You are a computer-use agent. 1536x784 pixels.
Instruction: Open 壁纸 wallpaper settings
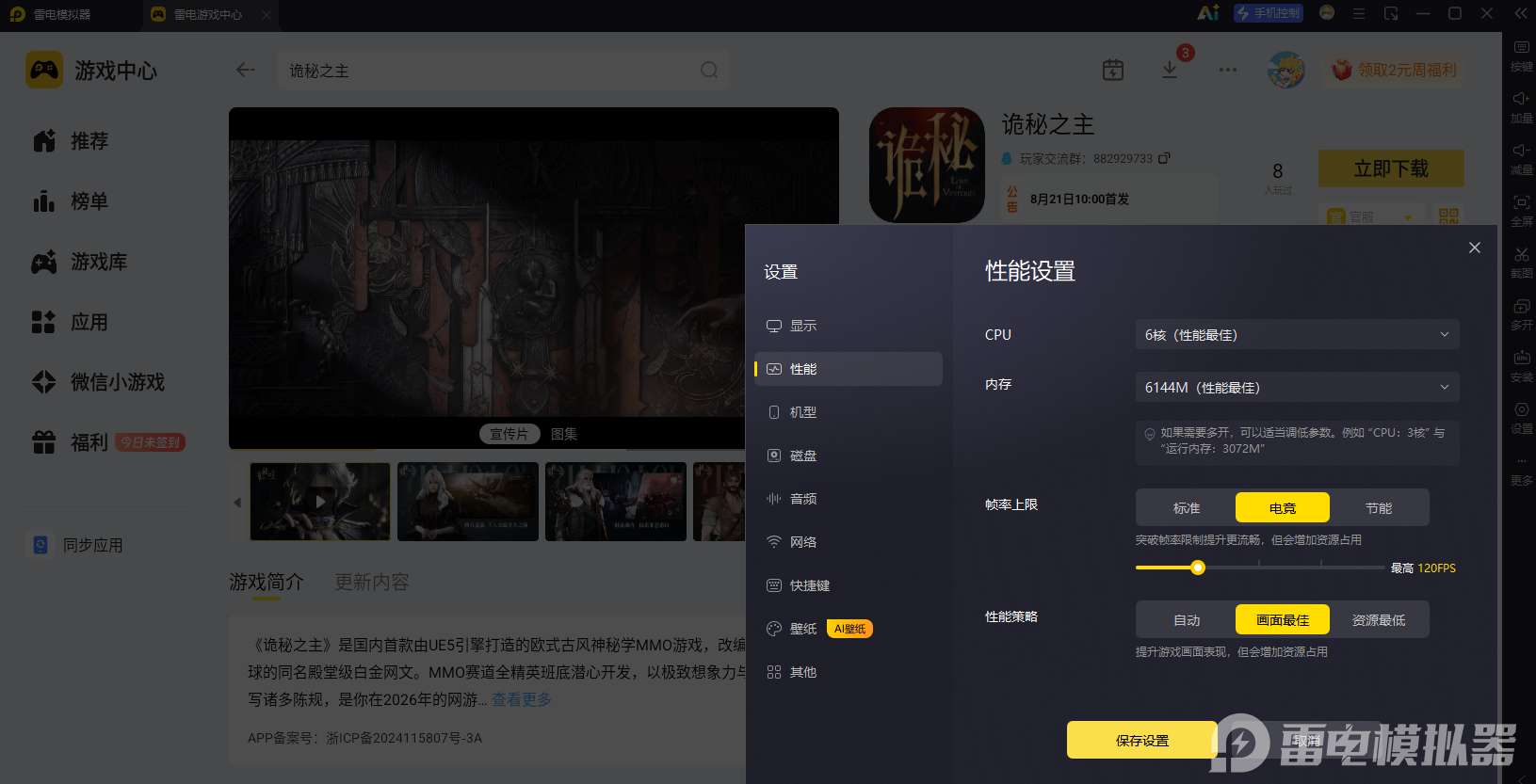click(849, 629)
